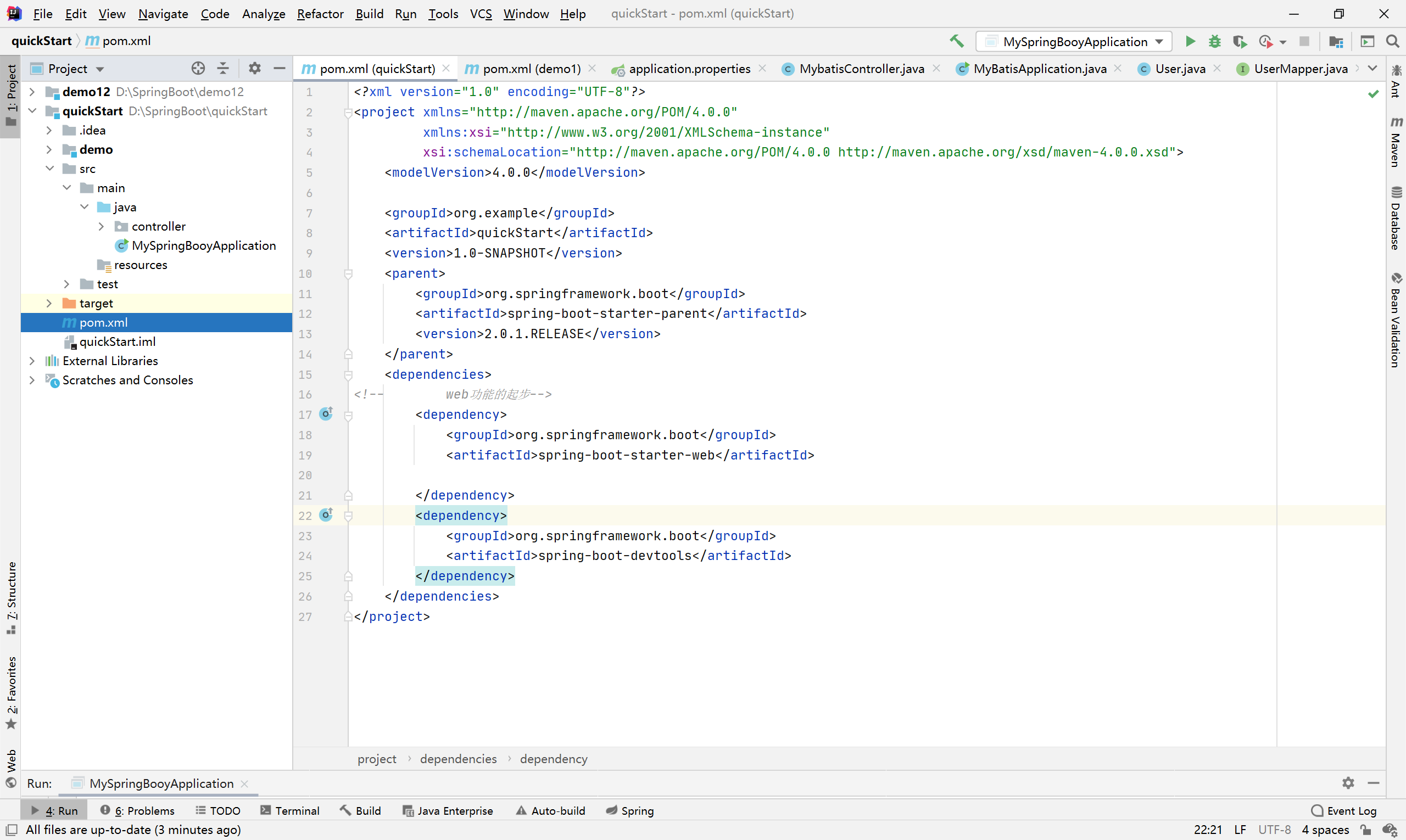Click 4 spaces indent setting
This screenshot has height=840, width=1406.
tap(1325, 830)
